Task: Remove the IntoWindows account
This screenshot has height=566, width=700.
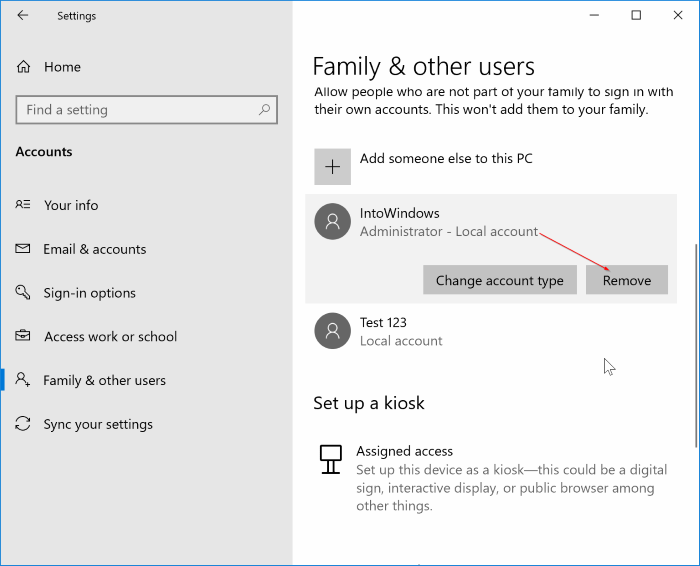Action: pyautogui.click(x=627, y=280)
